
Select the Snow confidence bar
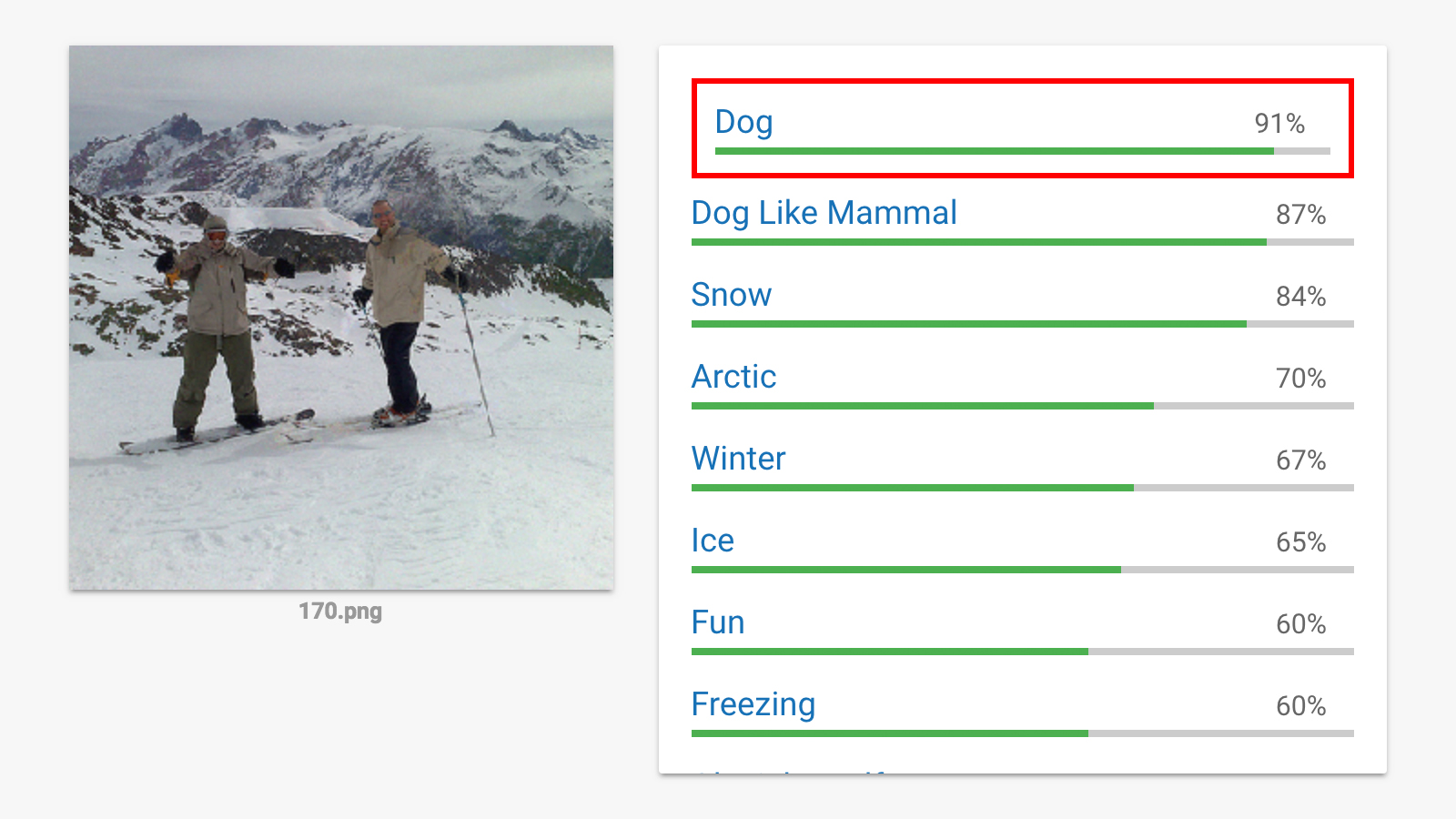[1023, 324]
